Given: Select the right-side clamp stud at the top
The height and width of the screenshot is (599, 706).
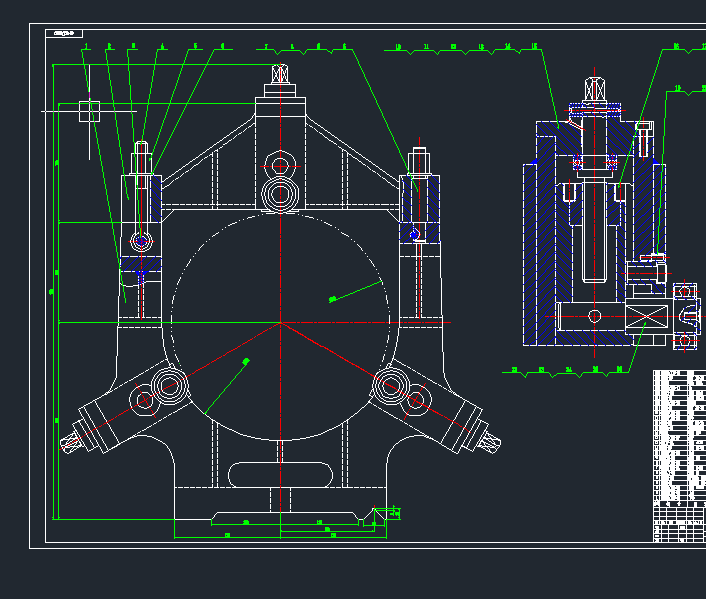Looking at the screenshot, I should point(419,161).
